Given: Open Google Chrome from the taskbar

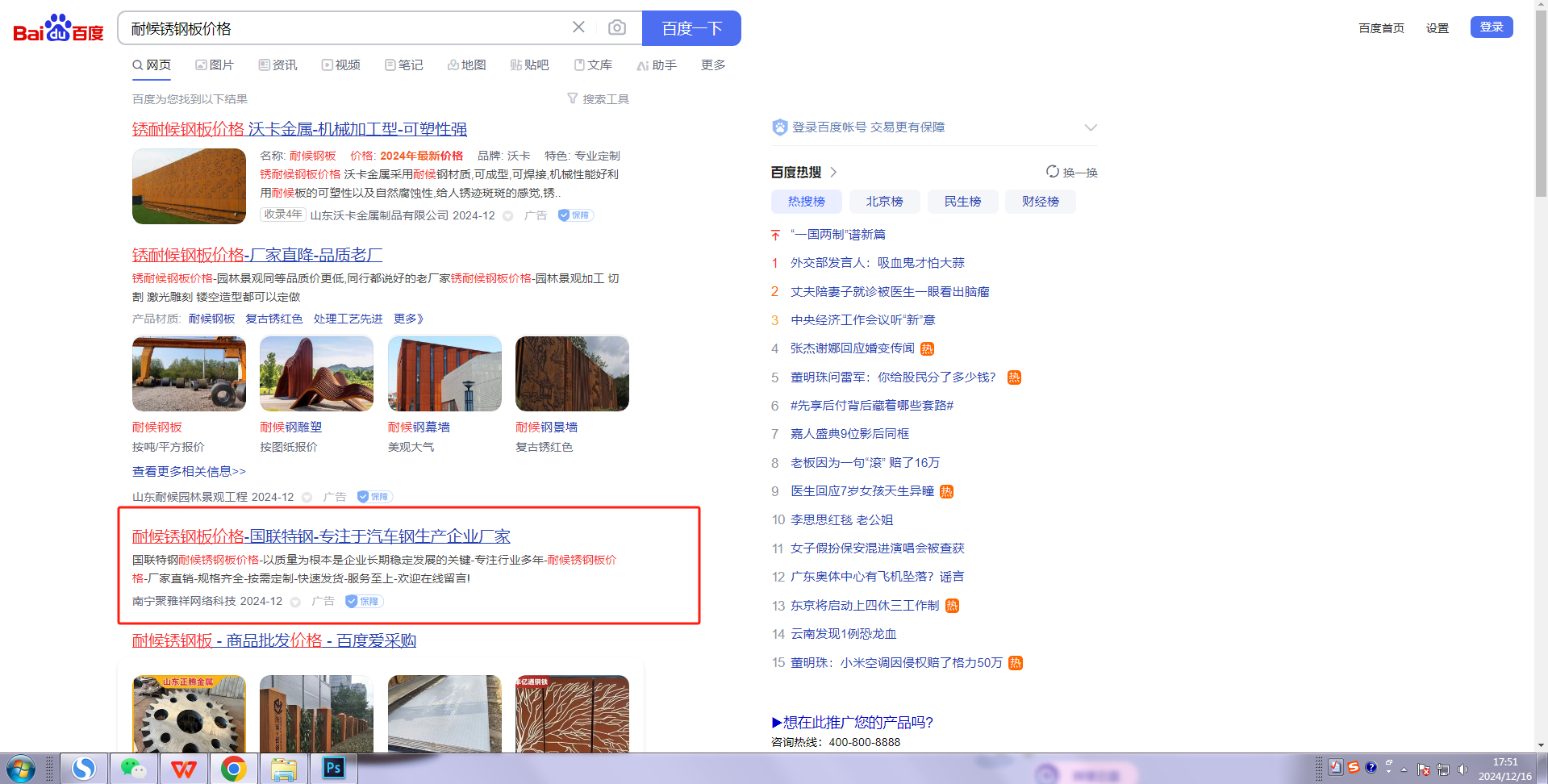Looking at the screenshot, I should click(x=234, y=769).
